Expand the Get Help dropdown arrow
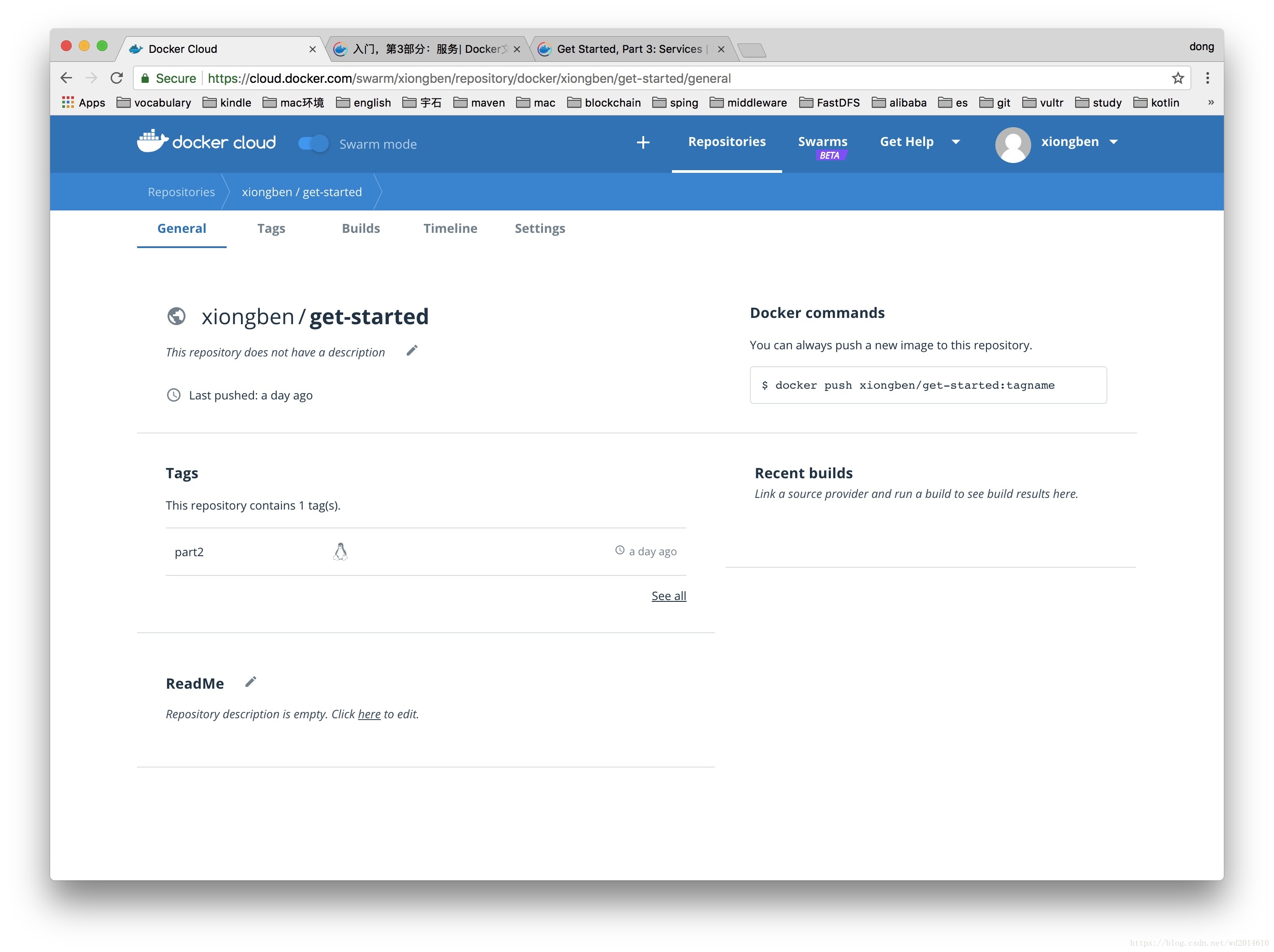This screenshot has width=1274, height=952. tap(956, 142)
